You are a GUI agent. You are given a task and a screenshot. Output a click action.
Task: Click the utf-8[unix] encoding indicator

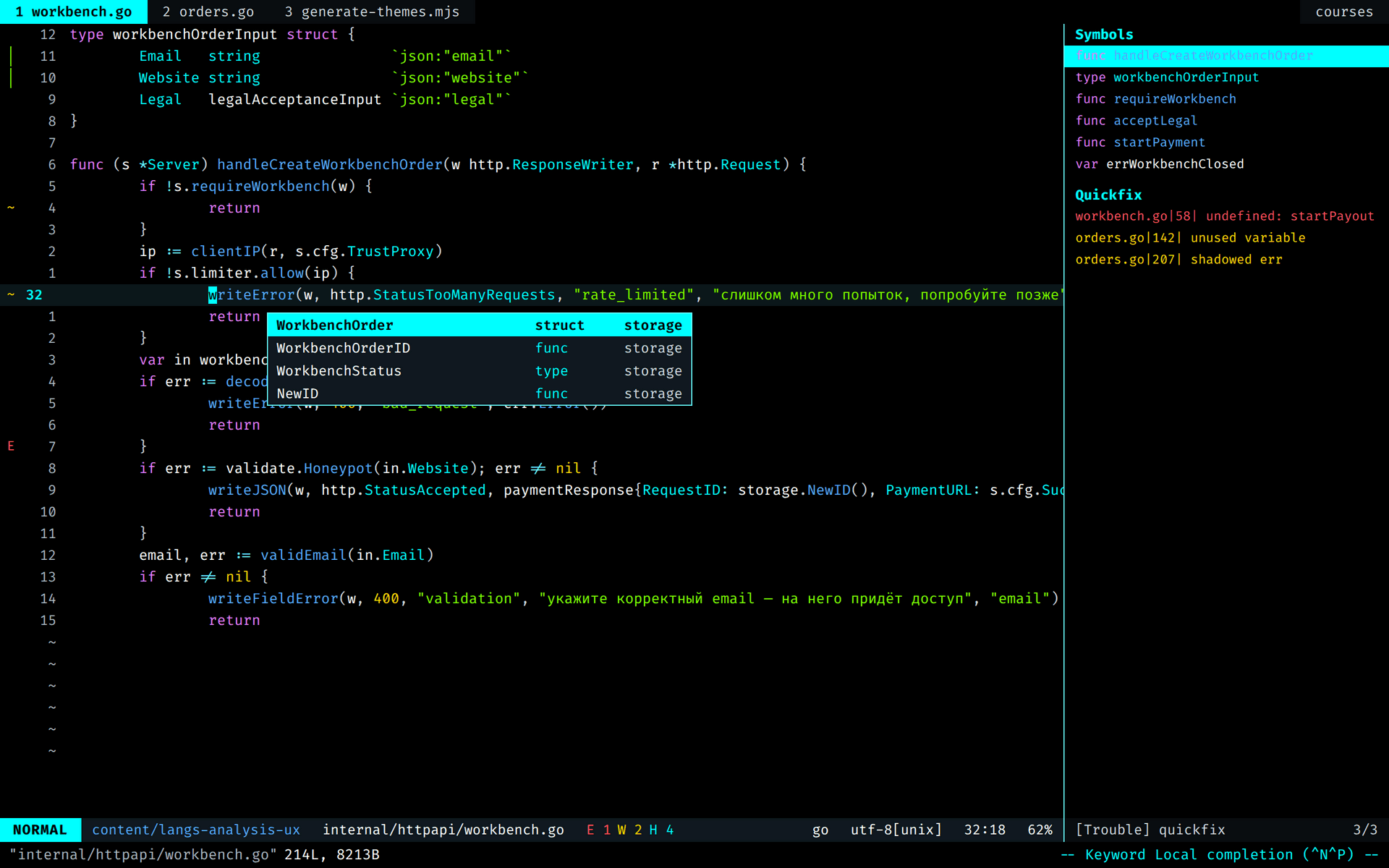(896, 830)
